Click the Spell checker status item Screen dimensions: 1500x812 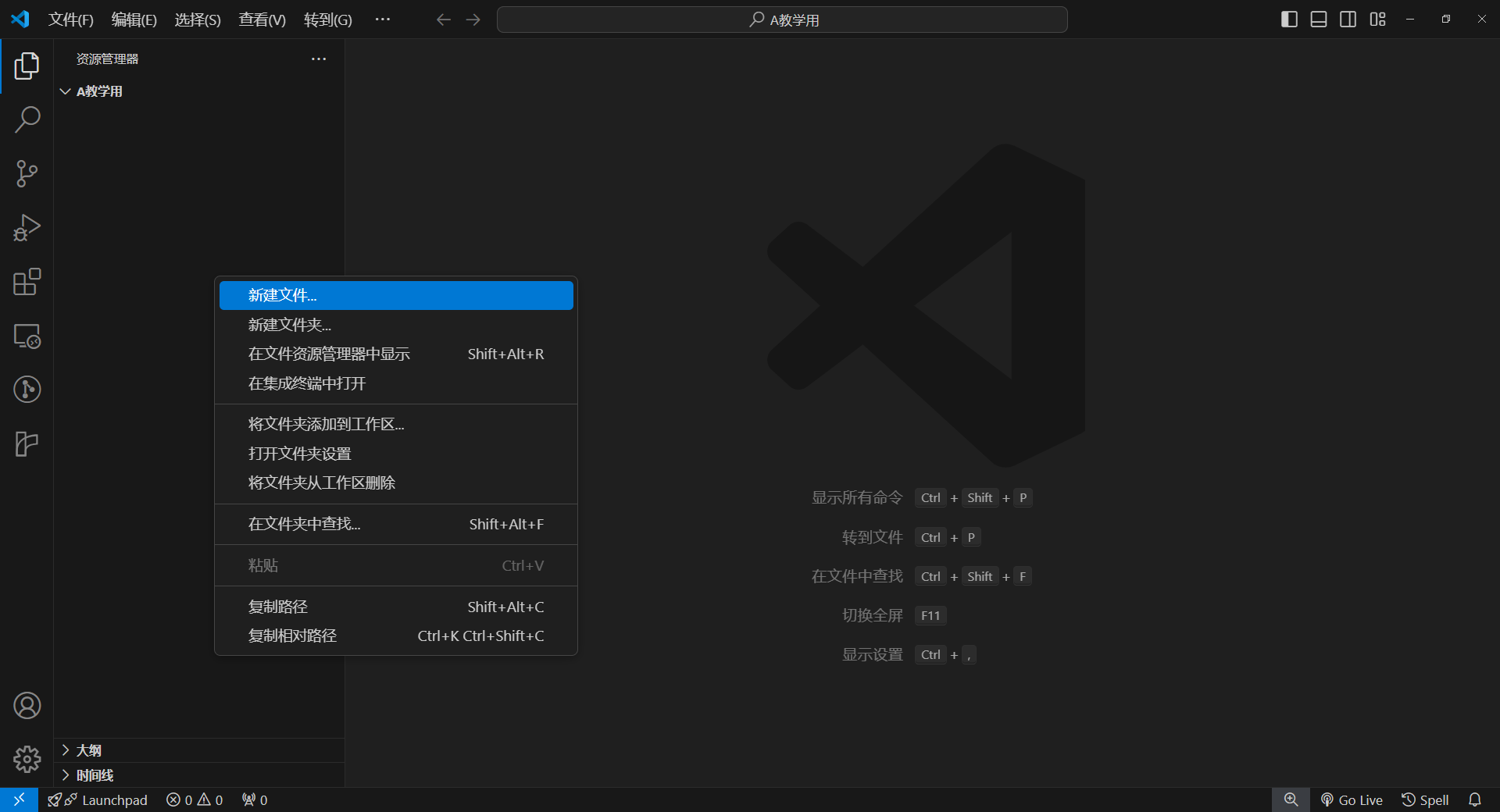[x=1425, y=800]
